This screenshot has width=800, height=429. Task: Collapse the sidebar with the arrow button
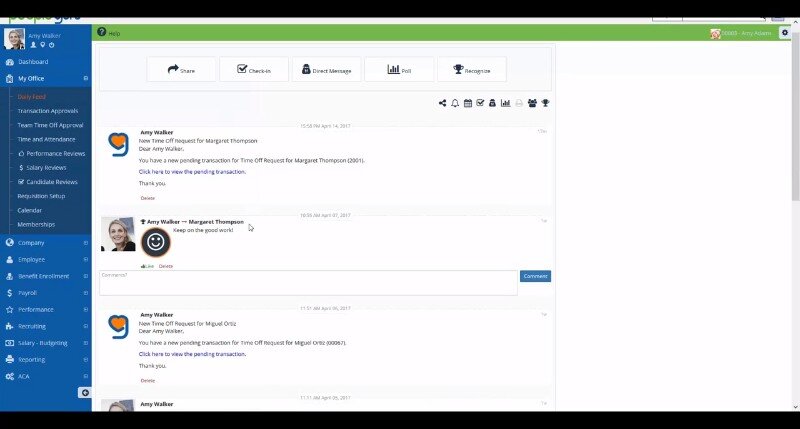click(84, 393)
